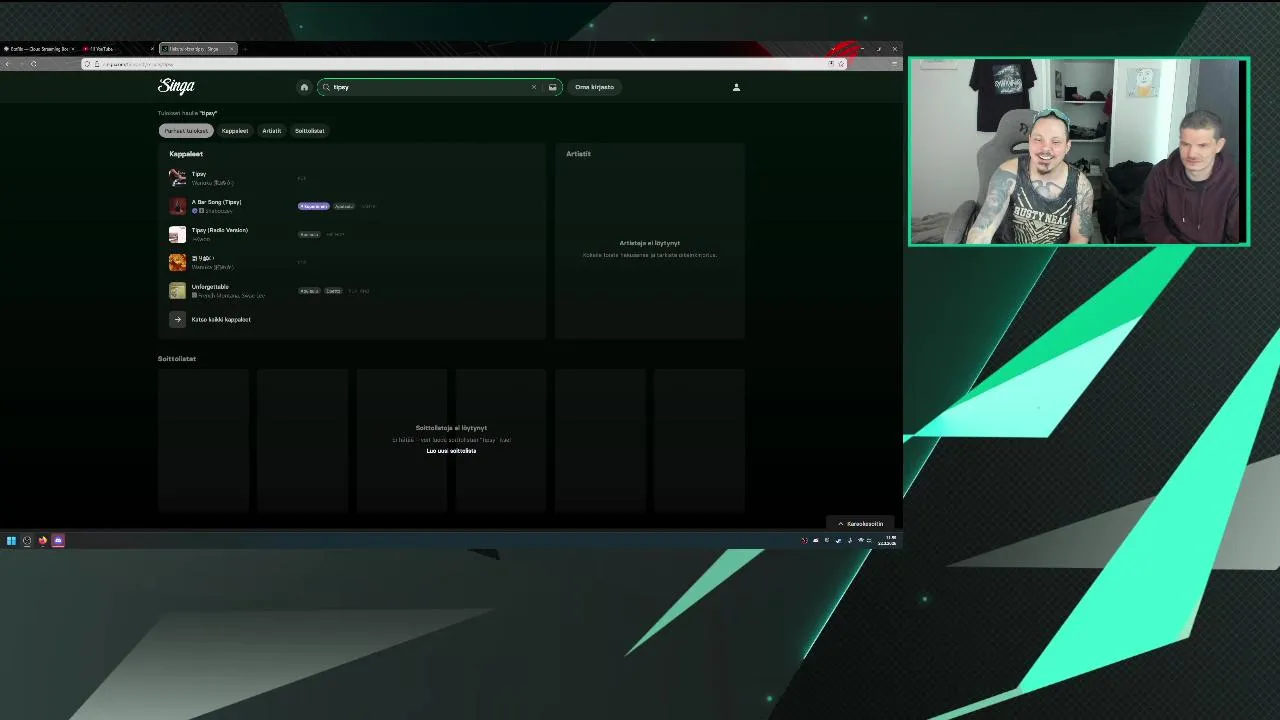Open Windows Start menu

tap(11, 541)
